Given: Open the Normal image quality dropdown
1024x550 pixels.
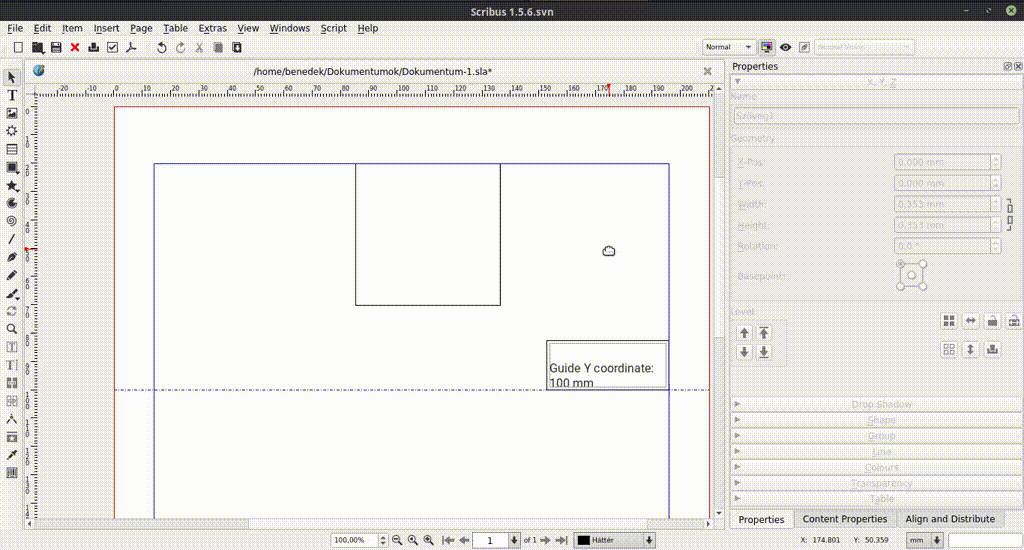Looking at the screenshot, I should click(x=729, y=47).
